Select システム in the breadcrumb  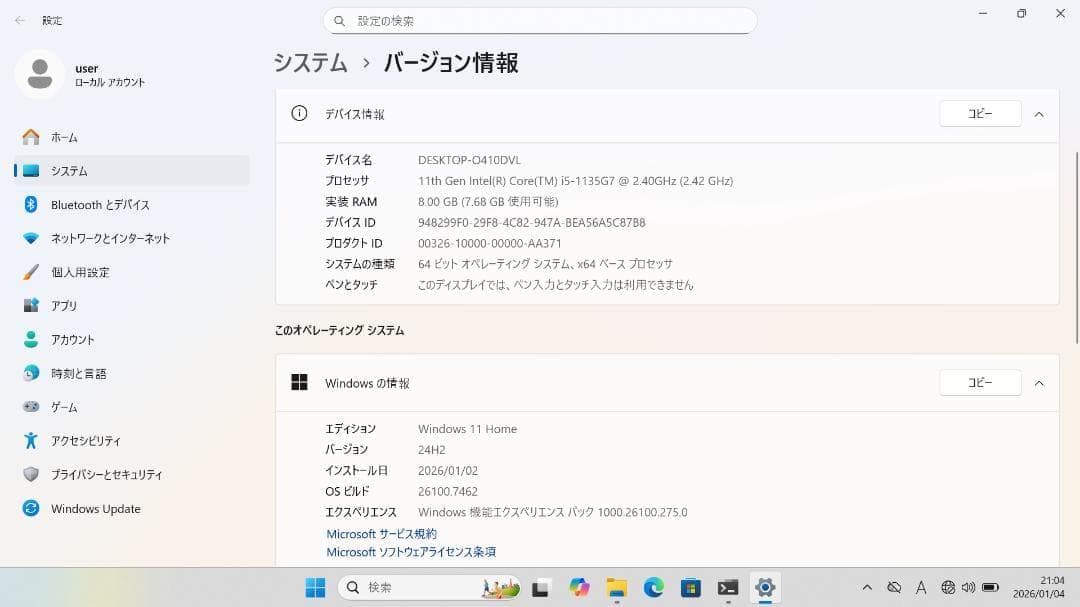click(x=309, y=62)
